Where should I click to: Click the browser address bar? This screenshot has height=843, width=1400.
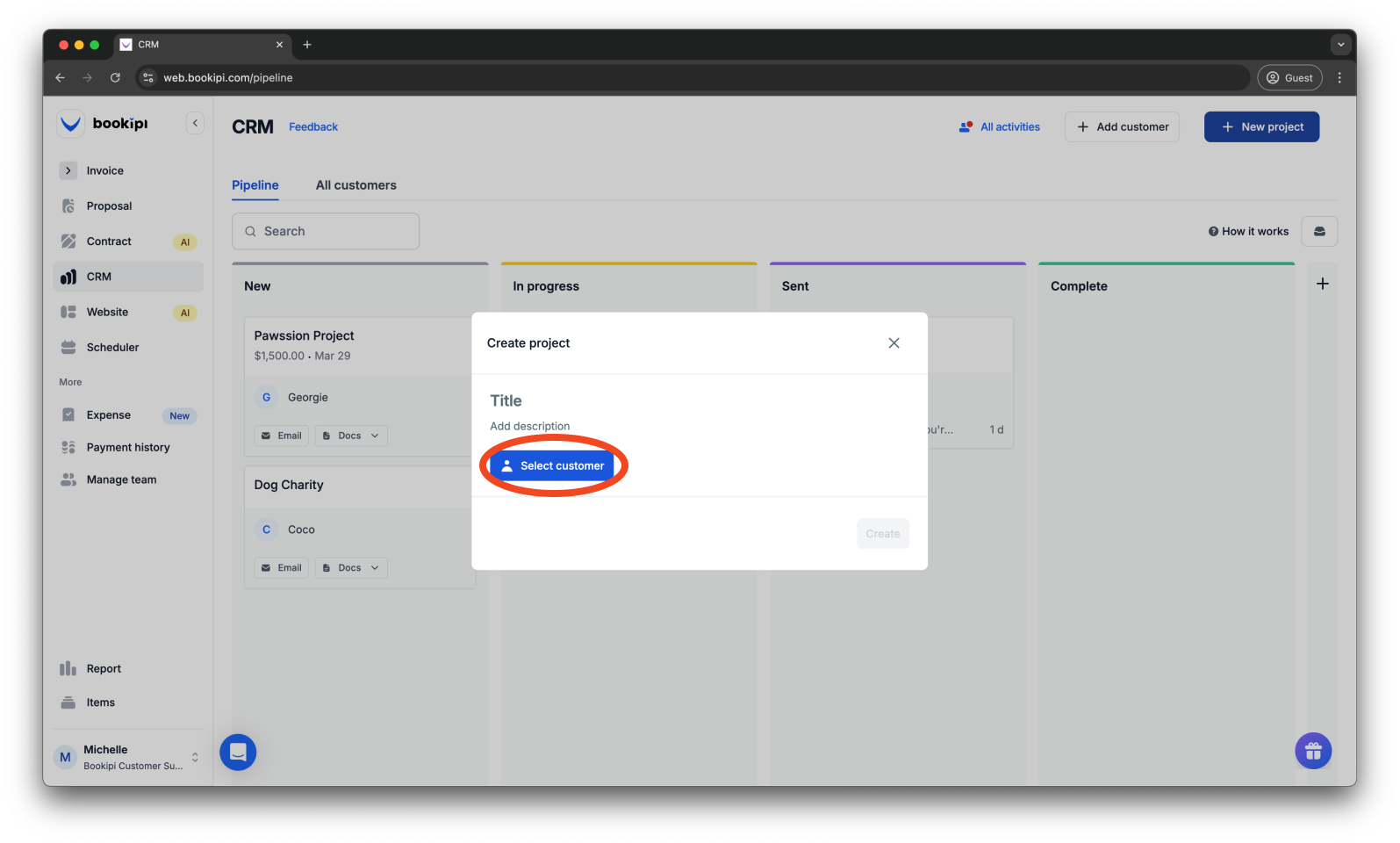[693, 78]
